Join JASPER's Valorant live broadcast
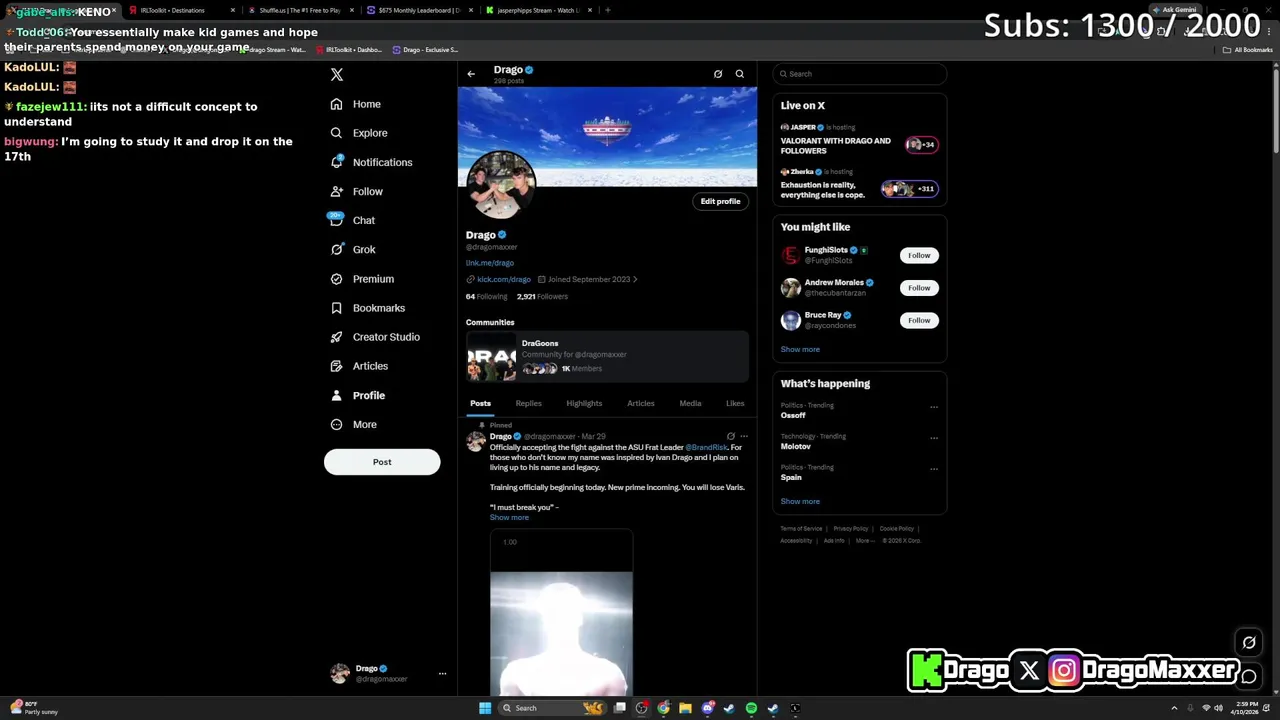The height and width of the screenshot is (720, 1280). [x=860, y=139]
